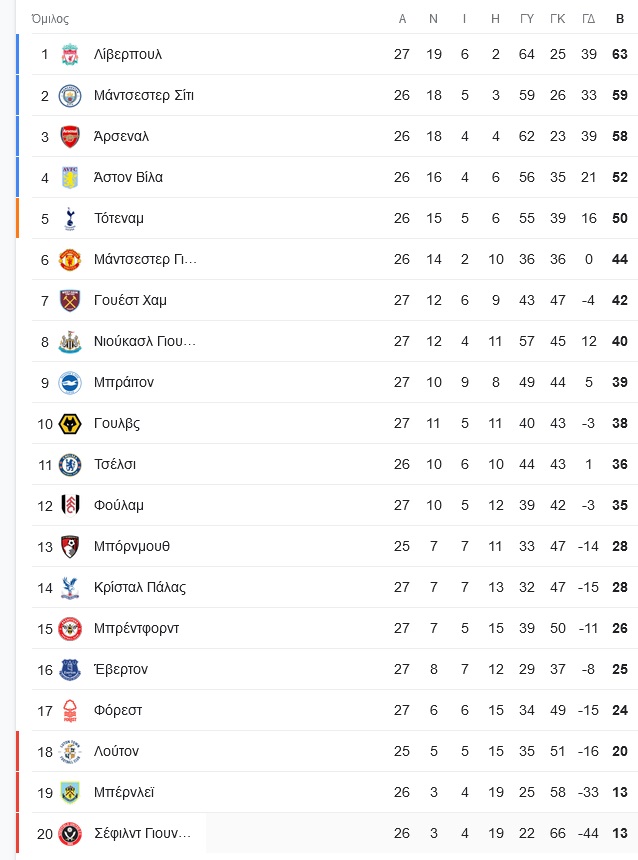
Task: Open the Μπράιτον team link
Action: [x=124, y=382]
